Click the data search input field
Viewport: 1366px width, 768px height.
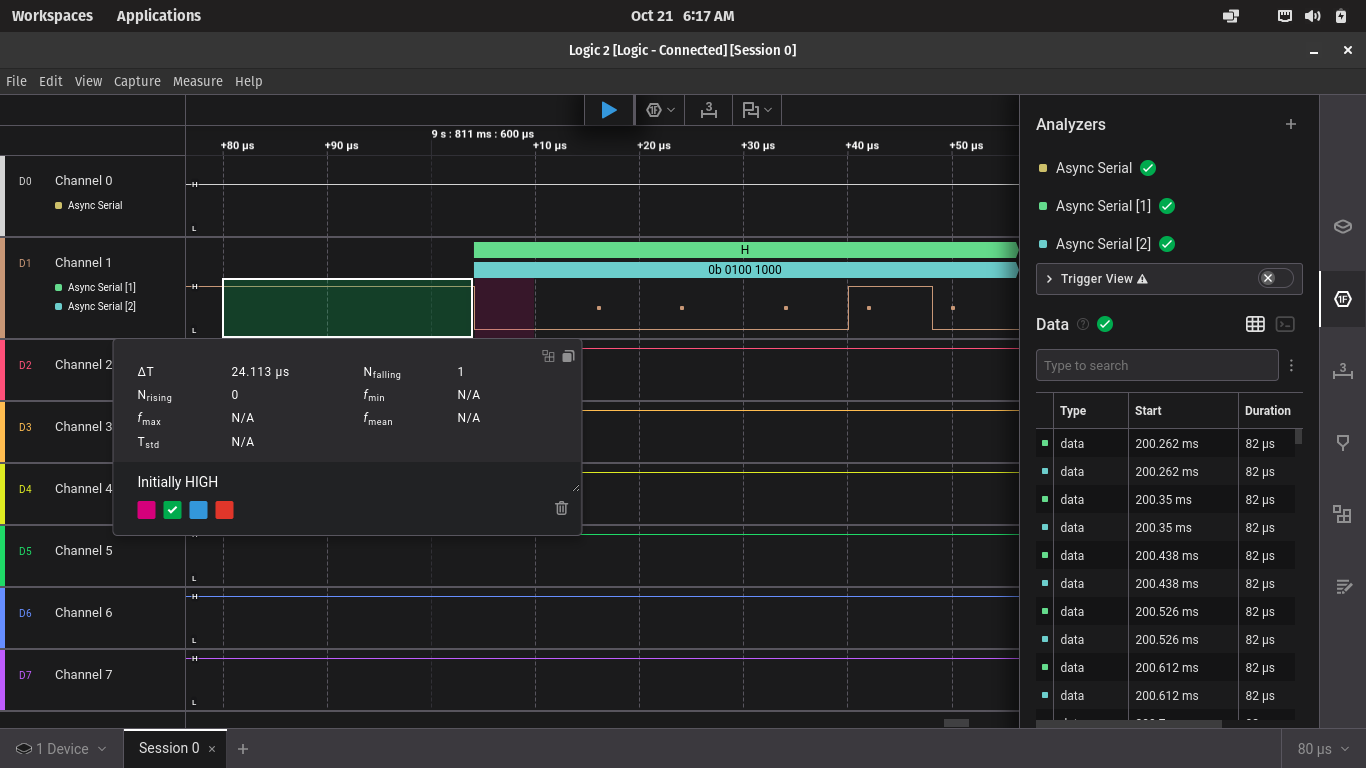pyautogui.click(x=1156, y=365)
